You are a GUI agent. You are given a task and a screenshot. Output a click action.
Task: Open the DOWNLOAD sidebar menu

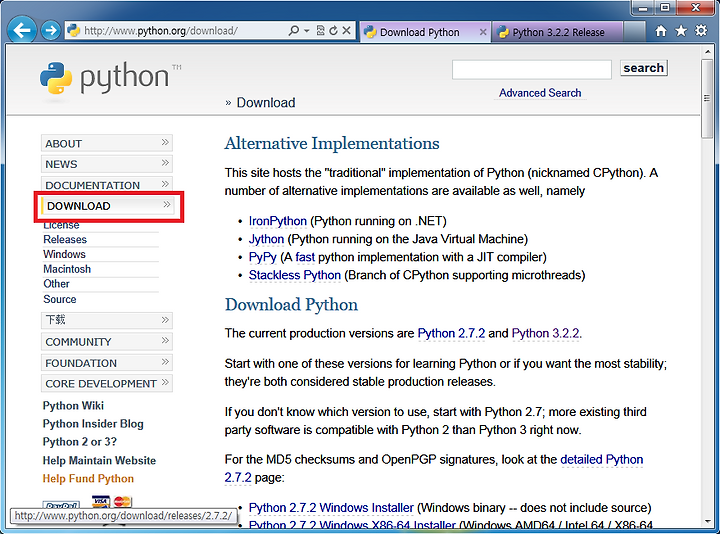pos(107,206)
